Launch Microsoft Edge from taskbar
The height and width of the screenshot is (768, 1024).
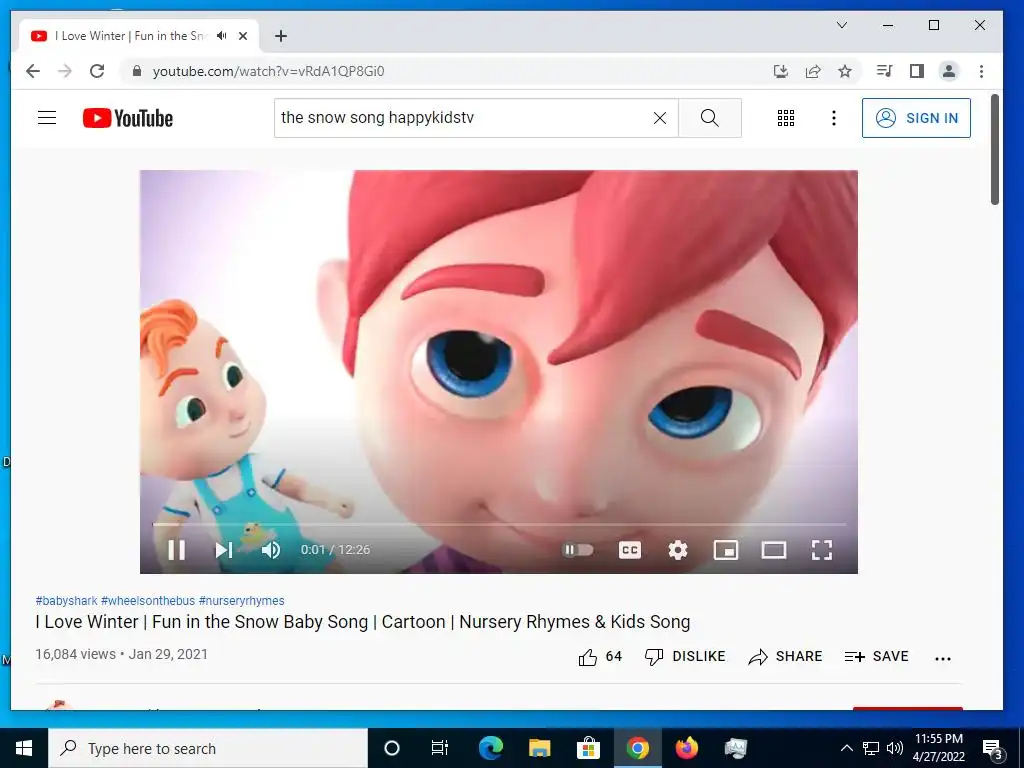tap(490, 748)
